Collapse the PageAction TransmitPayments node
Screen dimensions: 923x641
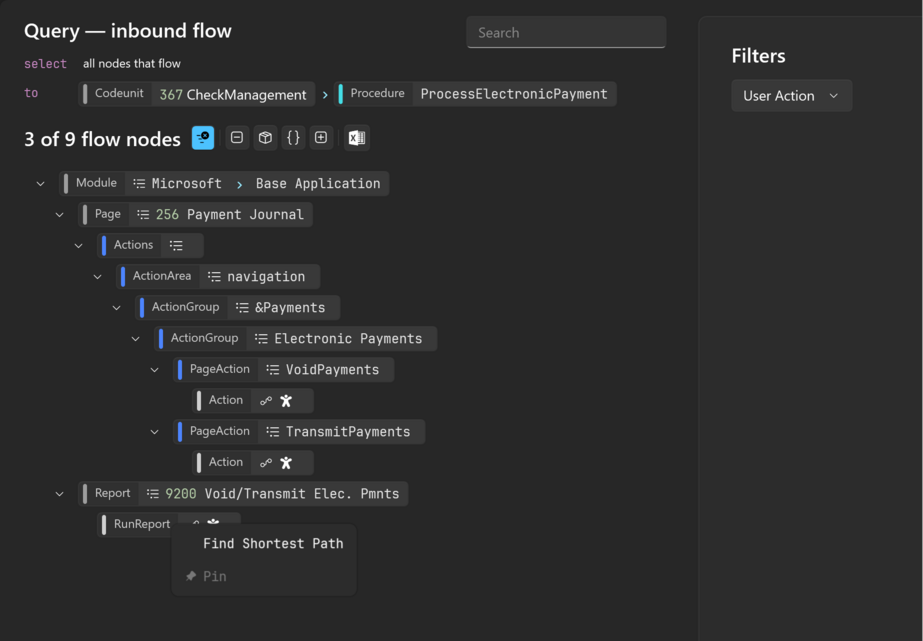[x=154, y=432]
